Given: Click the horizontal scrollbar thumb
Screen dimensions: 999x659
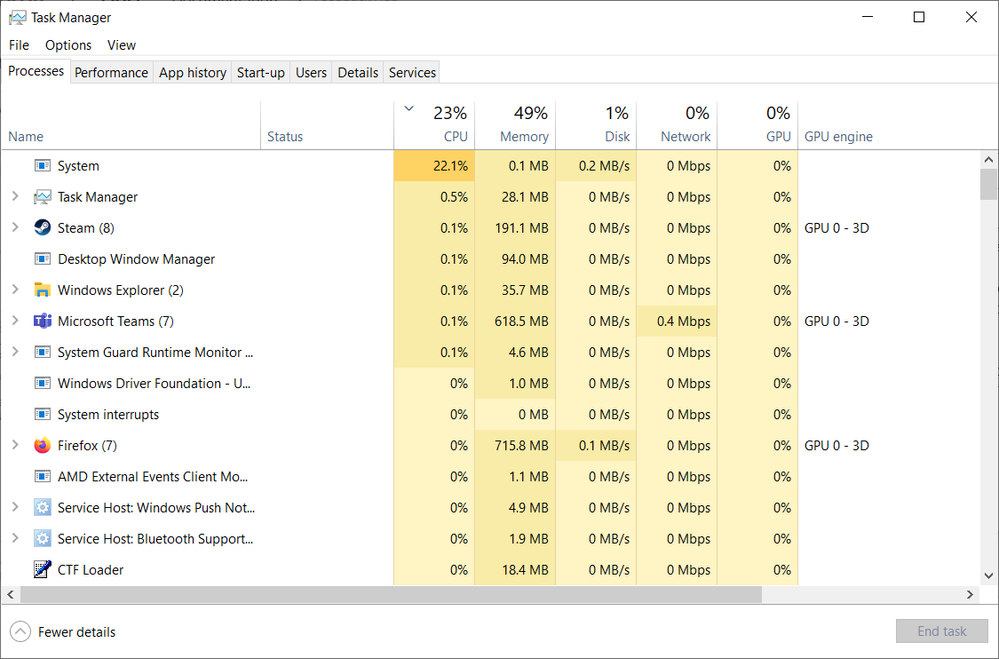Looking at the screenshot, I should 391,594.
